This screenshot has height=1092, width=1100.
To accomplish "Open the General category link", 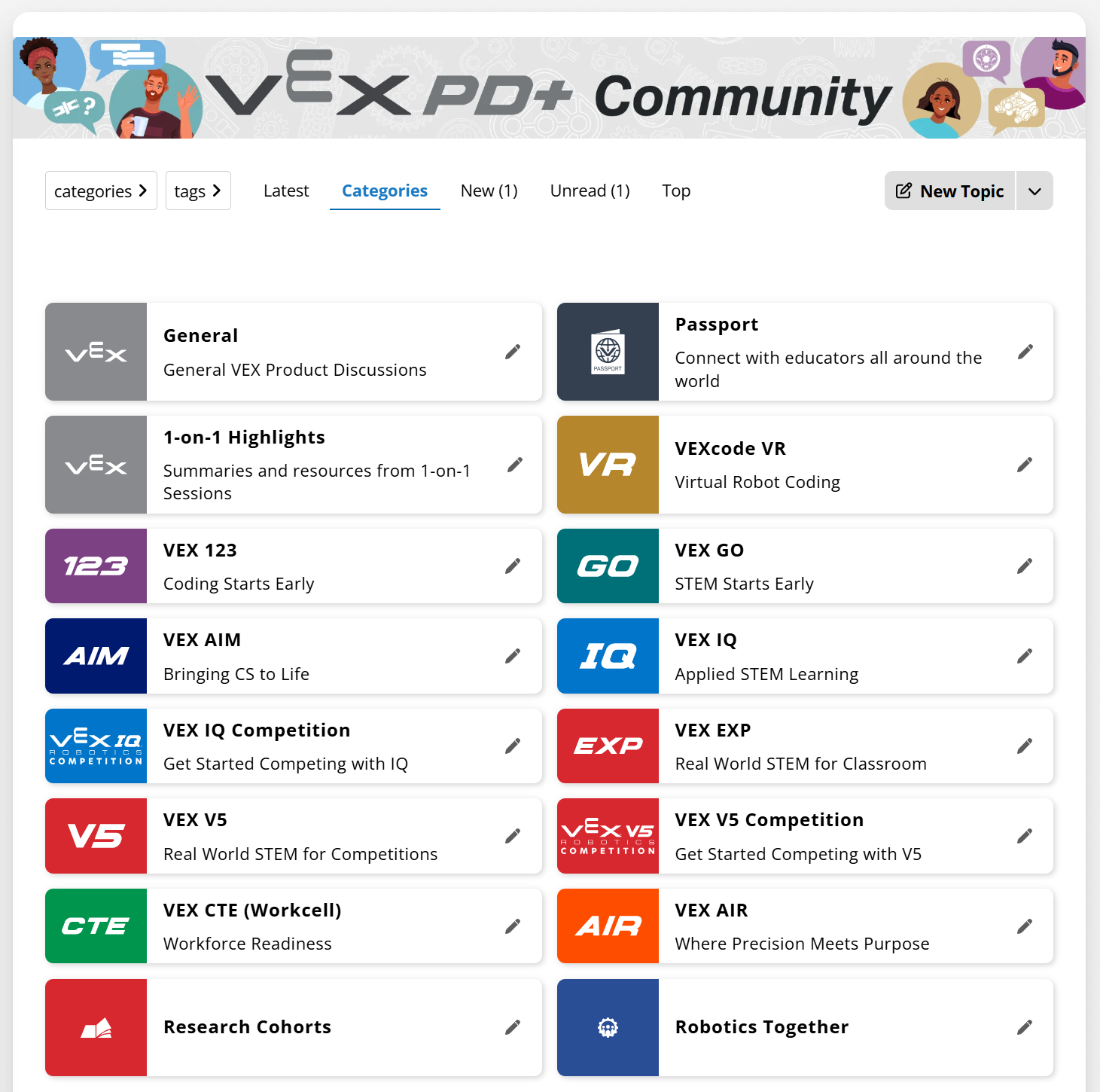I will point(200,335).
